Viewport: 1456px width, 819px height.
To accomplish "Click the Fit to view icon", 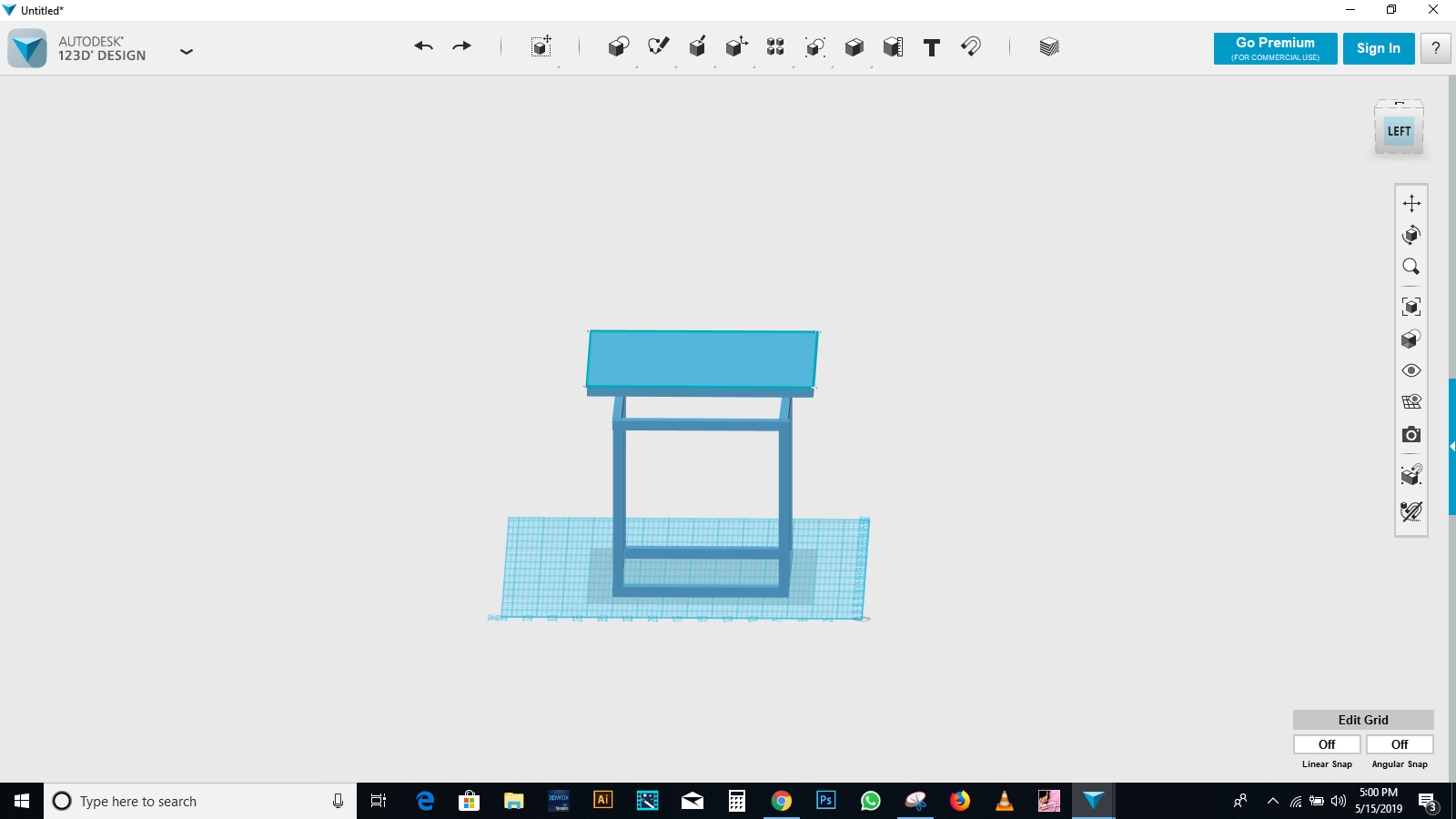I will pos(1411,307).
